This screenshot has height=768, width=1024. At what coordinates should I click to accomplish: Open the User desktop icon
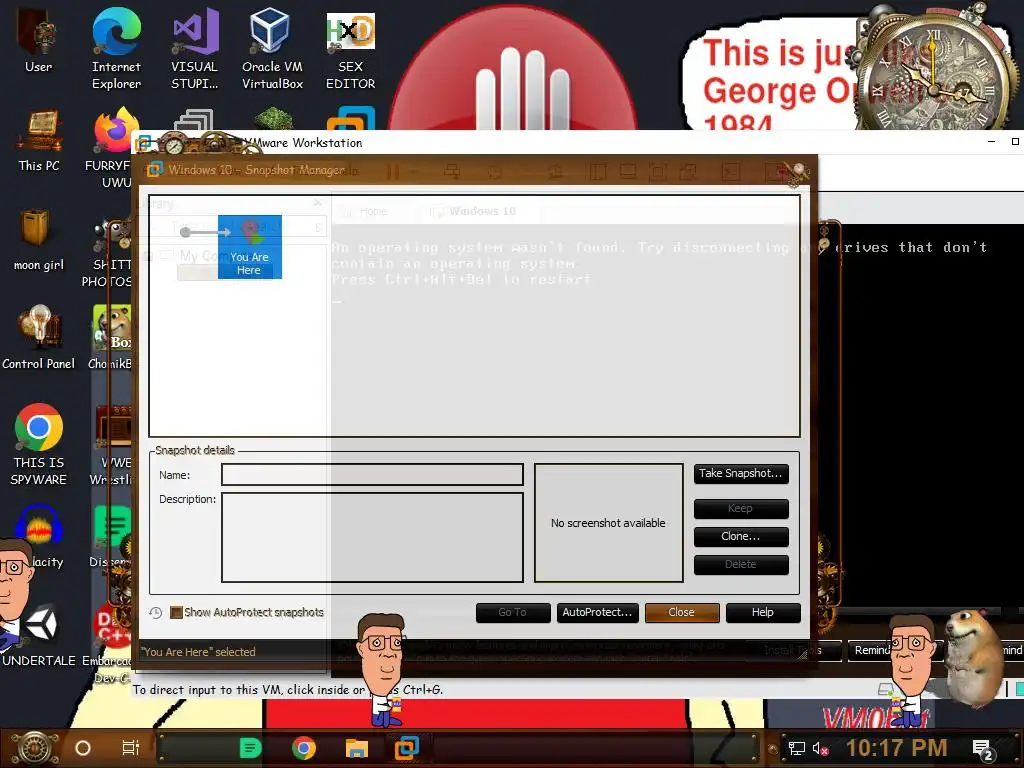point(39,40)
